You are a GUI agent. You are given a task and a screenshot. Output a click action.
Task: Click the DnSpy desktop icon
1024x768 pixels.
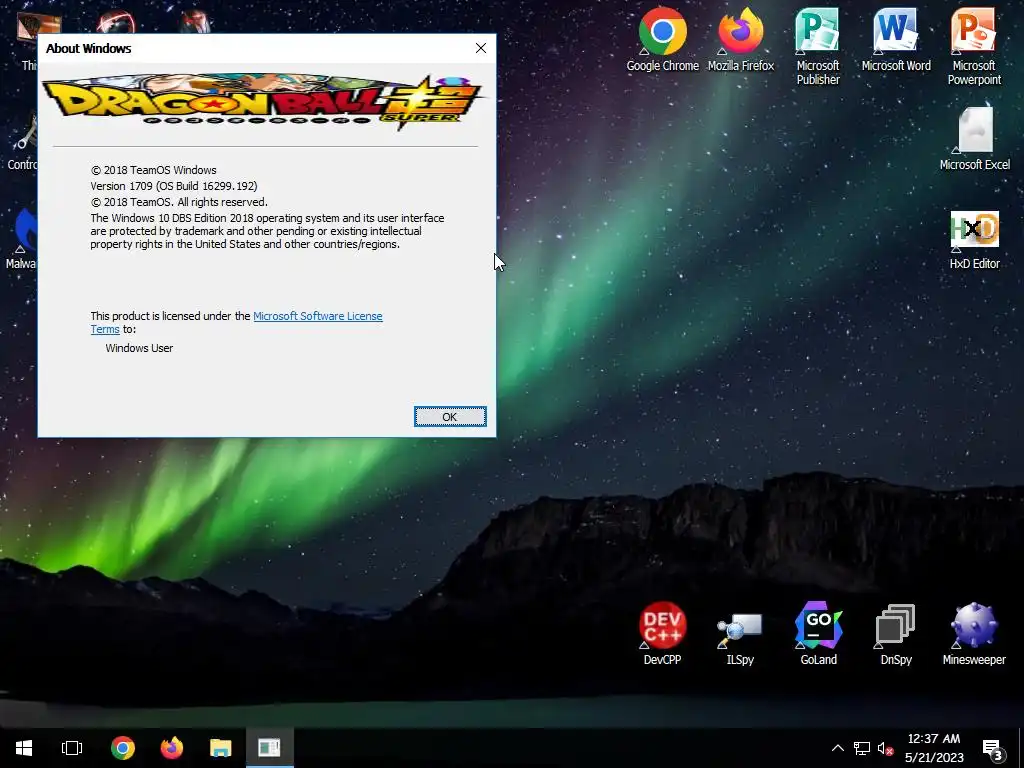(x=895, y=635)
